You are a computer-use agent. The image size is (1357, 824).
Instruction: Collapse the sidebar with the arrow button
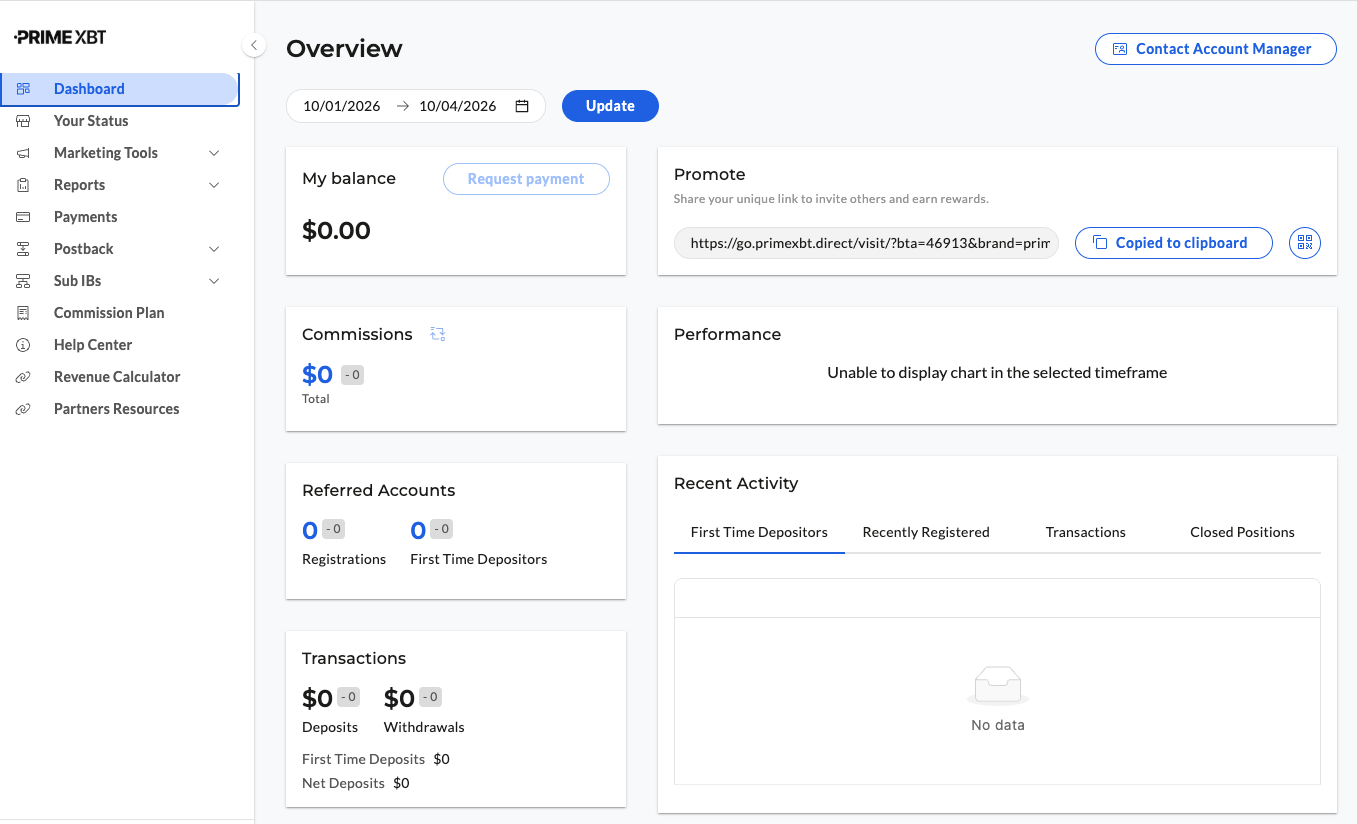[x=254, y=45]
